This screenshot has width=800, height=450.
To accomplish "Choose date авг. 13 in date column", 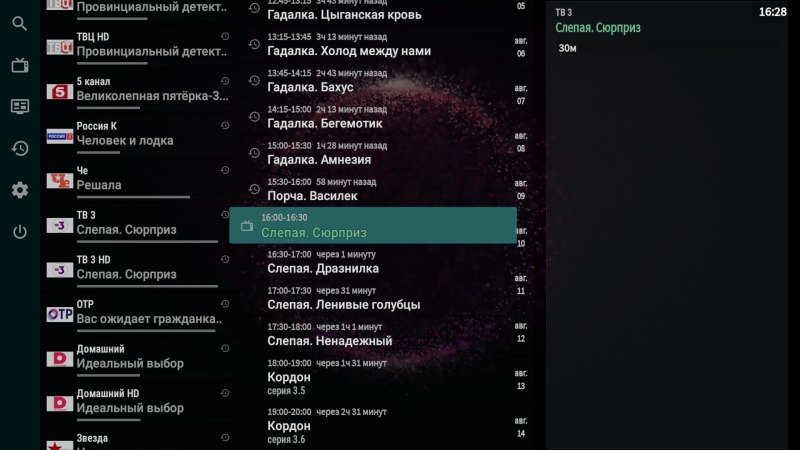I will click(520, 380).
